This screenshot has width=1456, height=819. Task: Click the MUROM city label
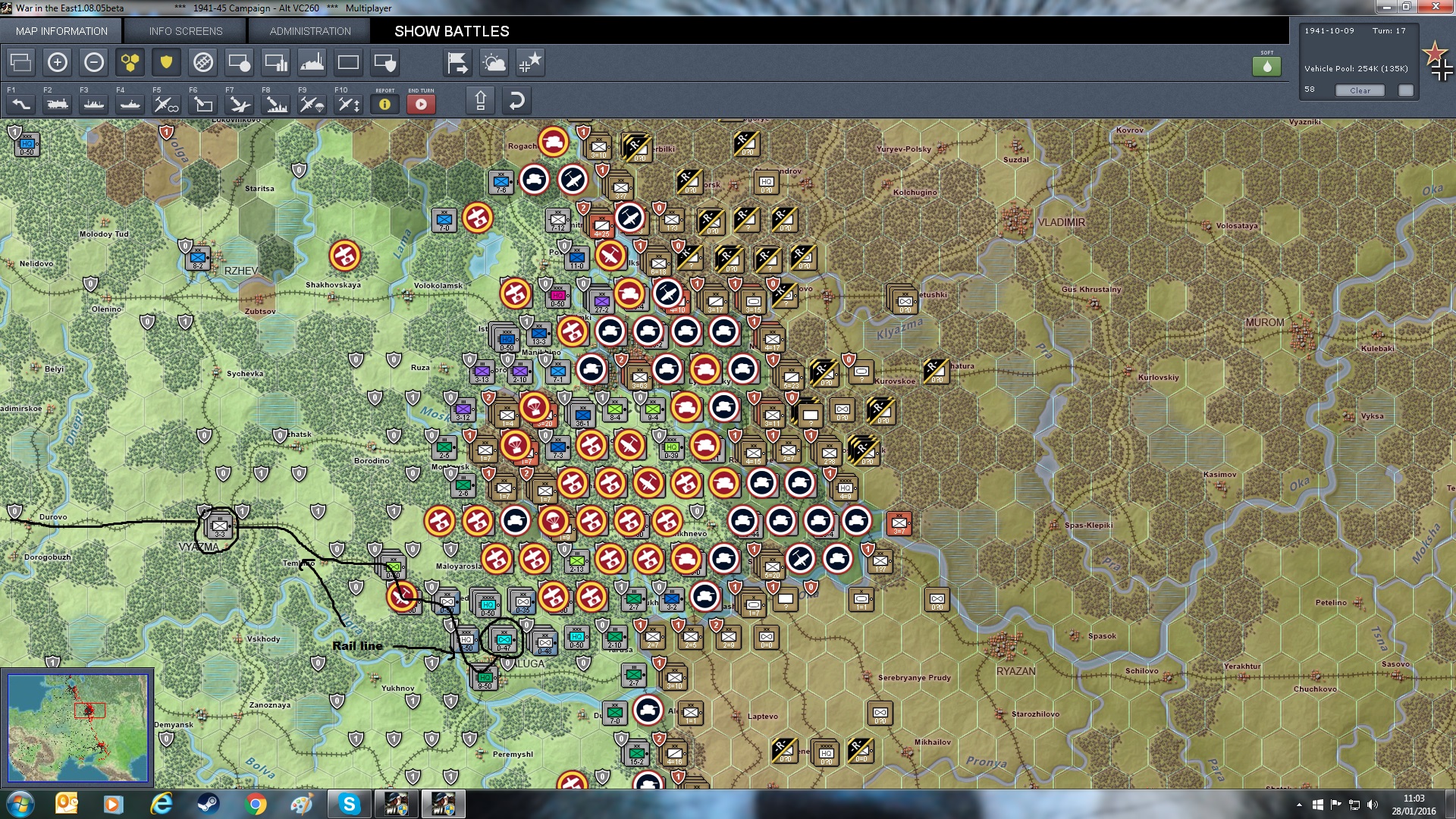[x=1265, y=322]
